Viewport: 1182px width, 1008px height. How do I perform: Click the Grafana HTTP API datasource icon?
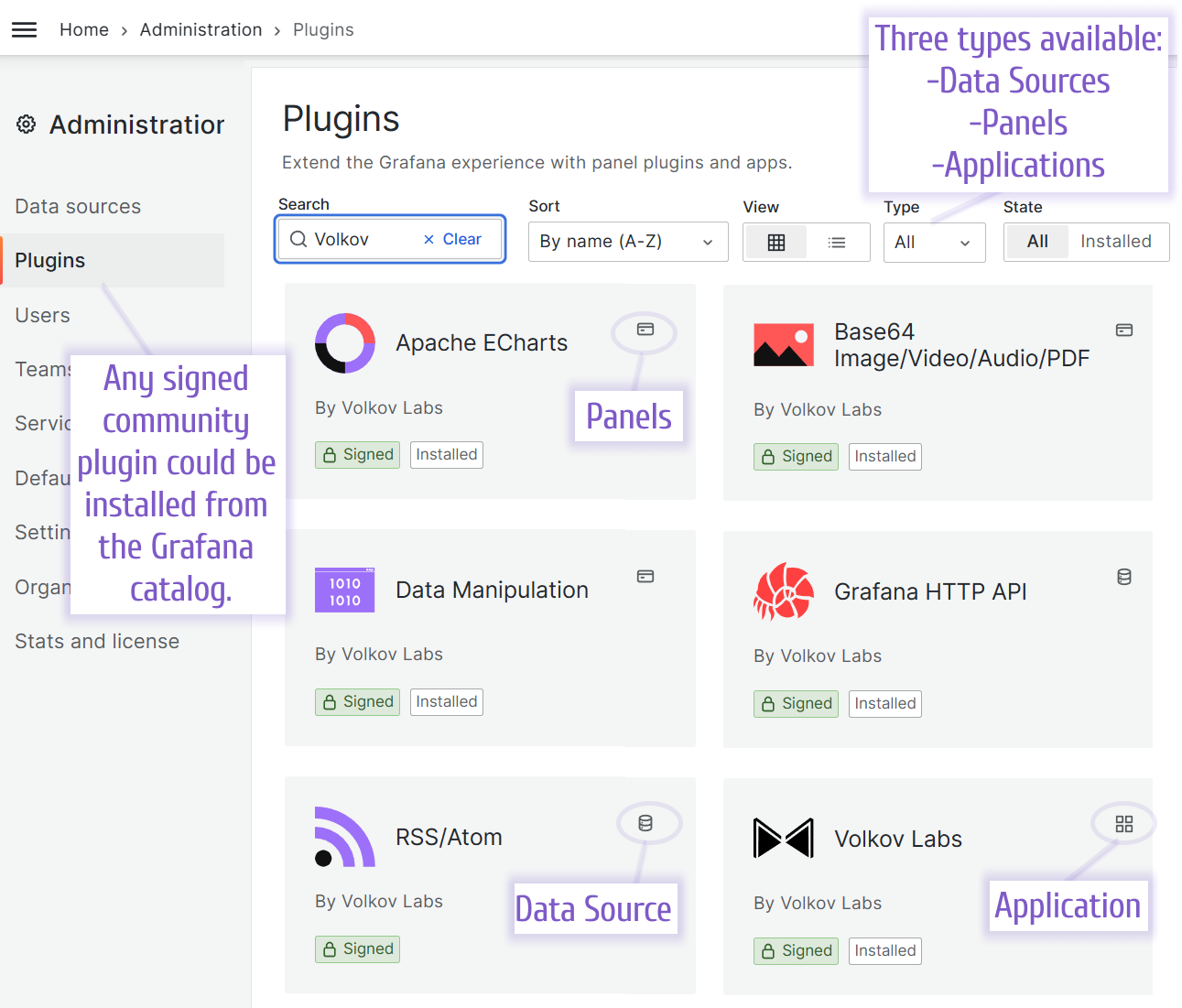click(x=1124, y=577)
